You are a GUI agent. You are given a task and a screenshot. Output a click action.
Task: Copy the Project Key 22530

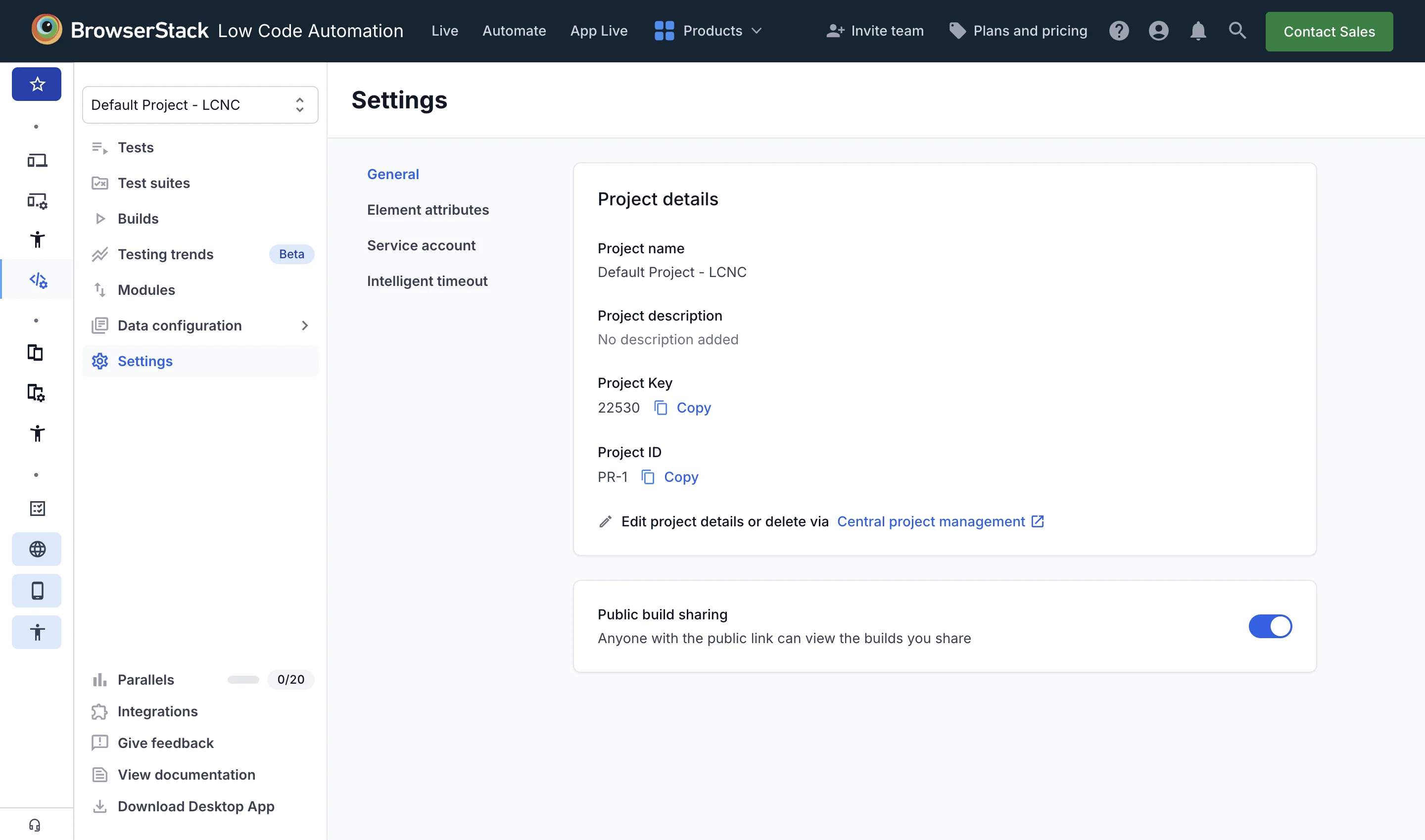point(682,408)
